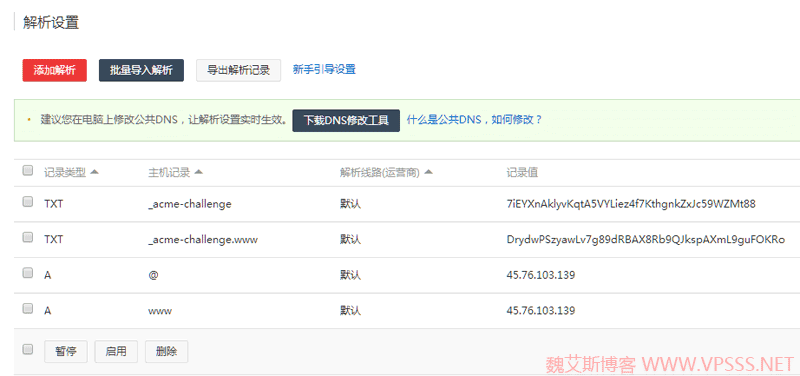Click the 启用 enable button

coord(116,352)
